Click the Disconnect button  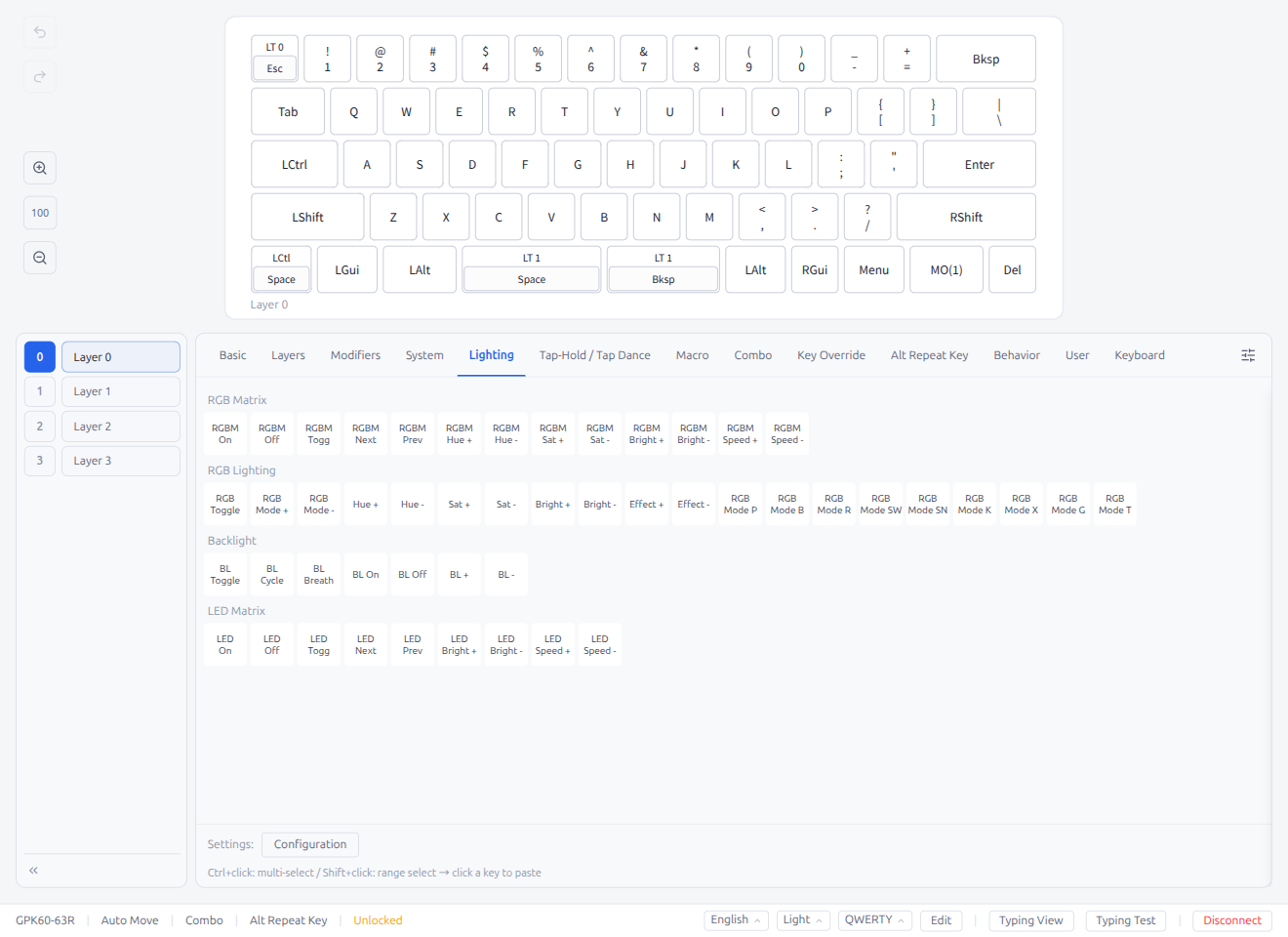1231,920
